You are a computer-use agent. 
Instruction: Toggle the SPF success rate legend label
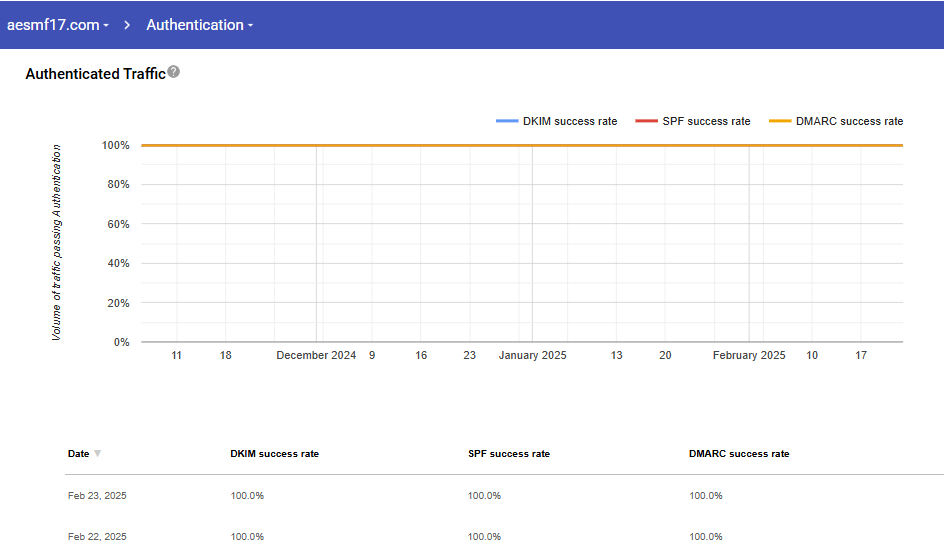[x=706, y=122]
